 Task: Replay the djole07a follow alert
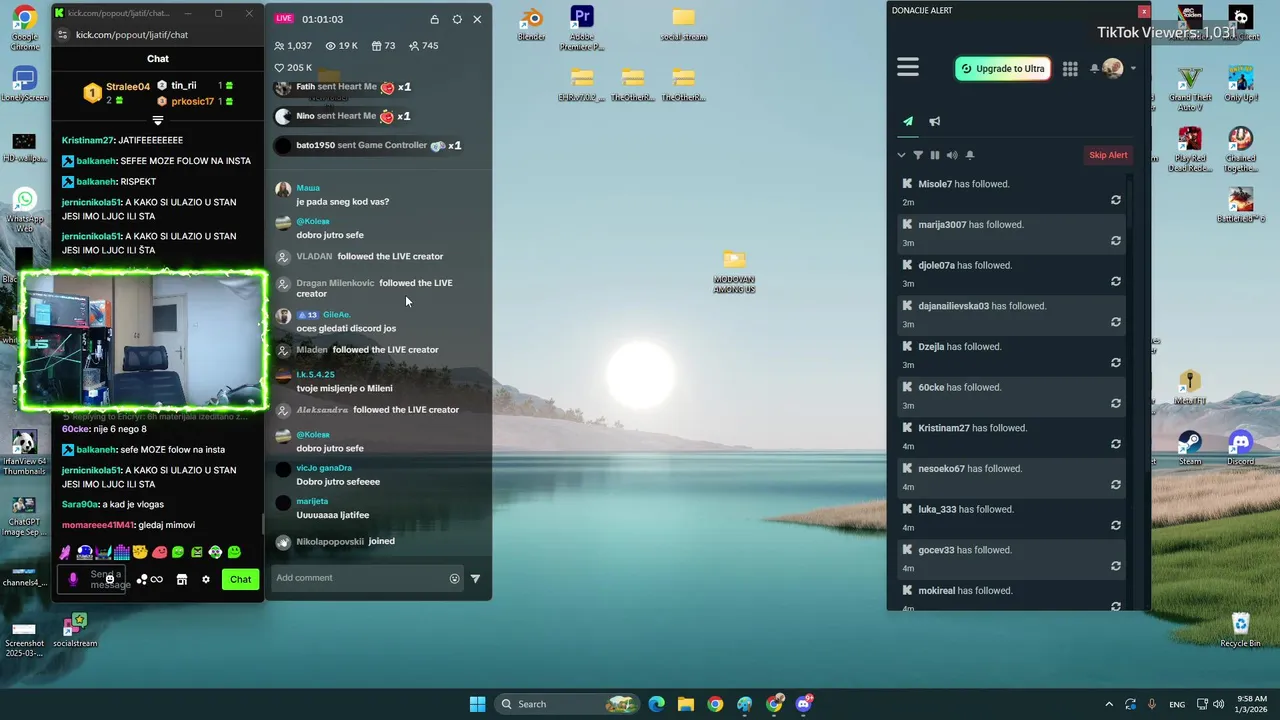1115,281
